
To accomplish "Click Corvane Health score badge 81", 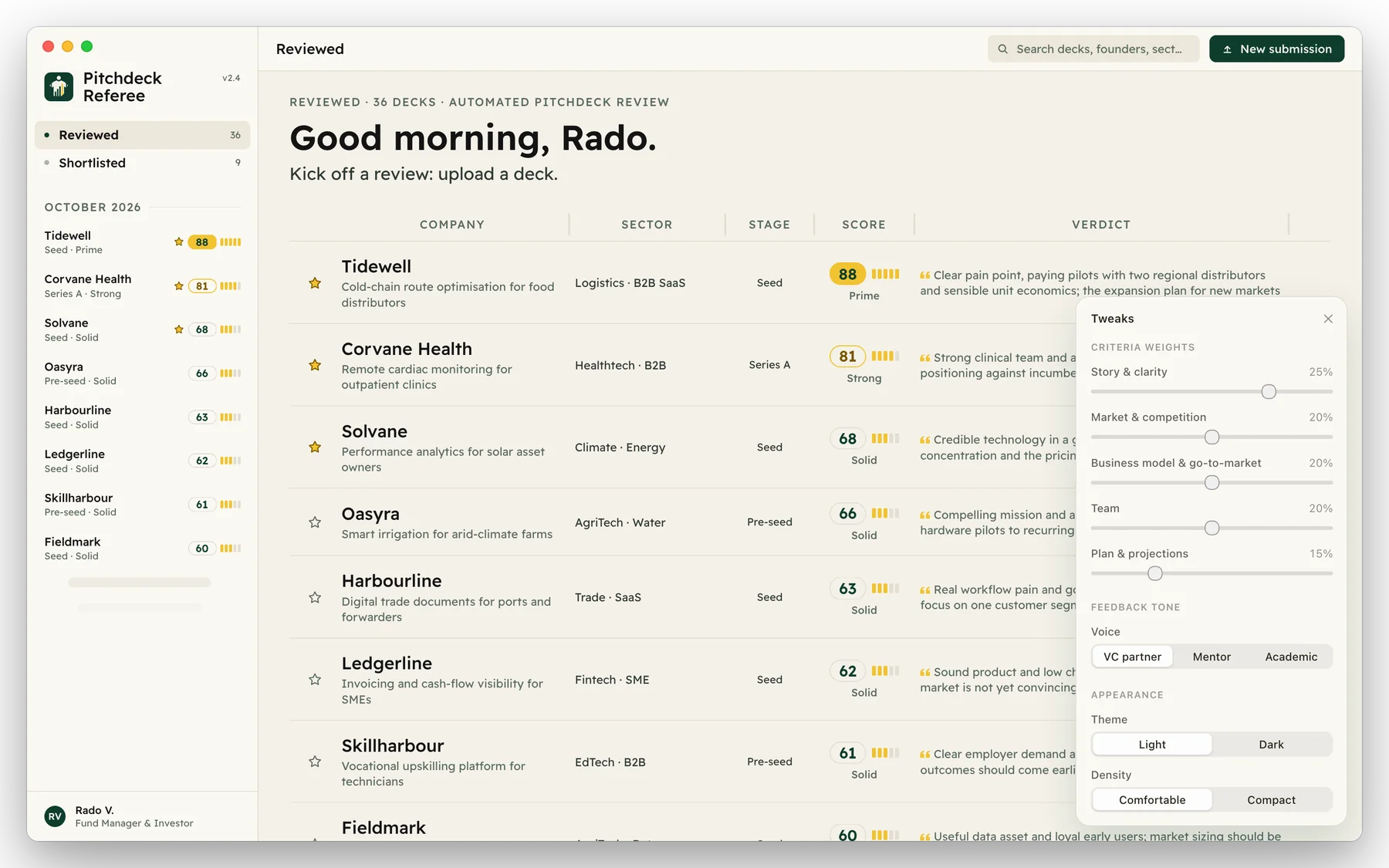I will pyautogui.click(x=847, y=356).
